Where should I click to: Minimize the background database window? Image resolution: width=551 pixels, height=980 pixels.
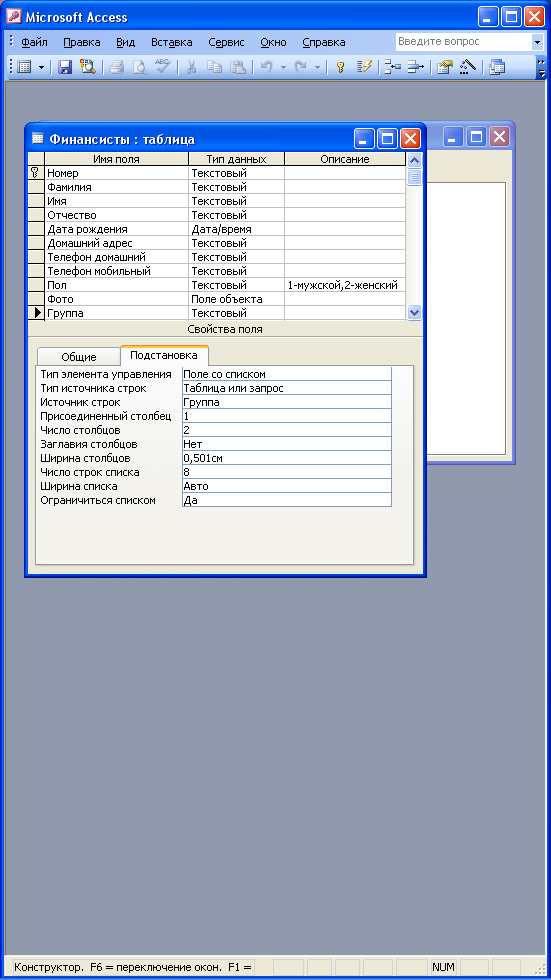click(x=454, y=136)
